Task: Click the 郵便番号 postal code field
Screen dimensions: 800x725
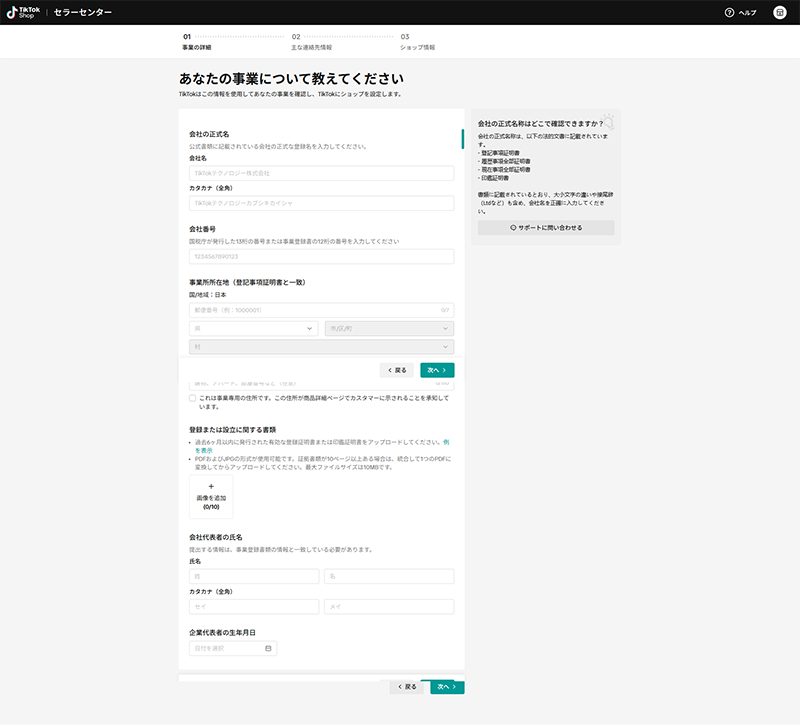Action: [321, 310]
